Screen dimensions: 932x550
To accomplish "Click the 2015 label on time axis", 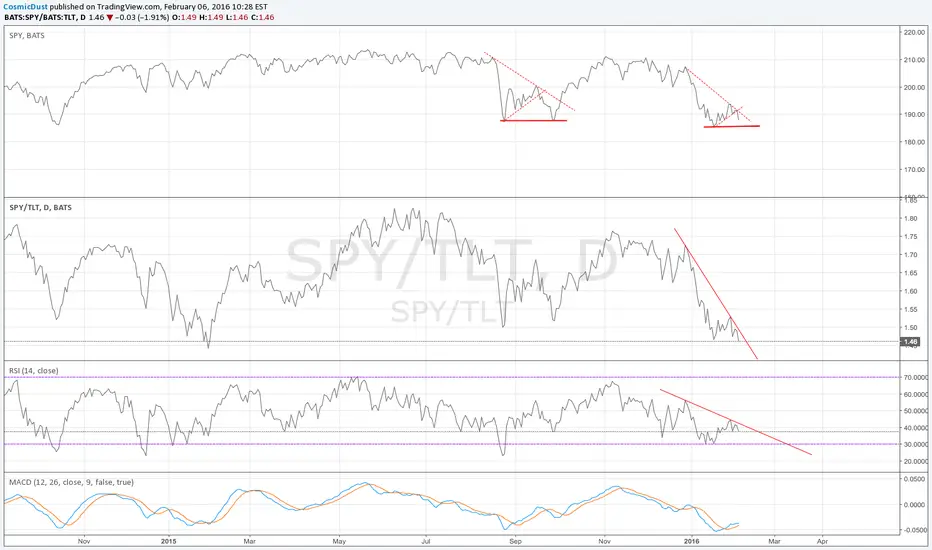I will pos(169,542).
